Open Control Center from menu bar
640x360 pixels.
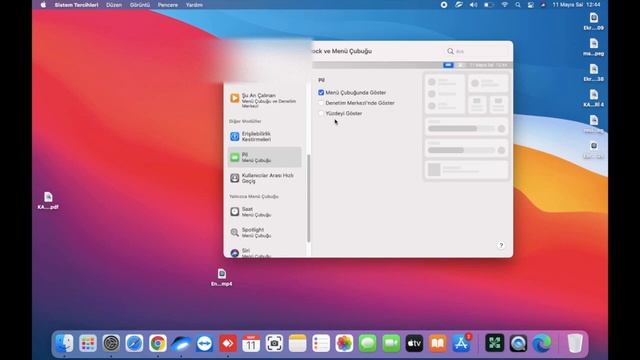point(531,5)
